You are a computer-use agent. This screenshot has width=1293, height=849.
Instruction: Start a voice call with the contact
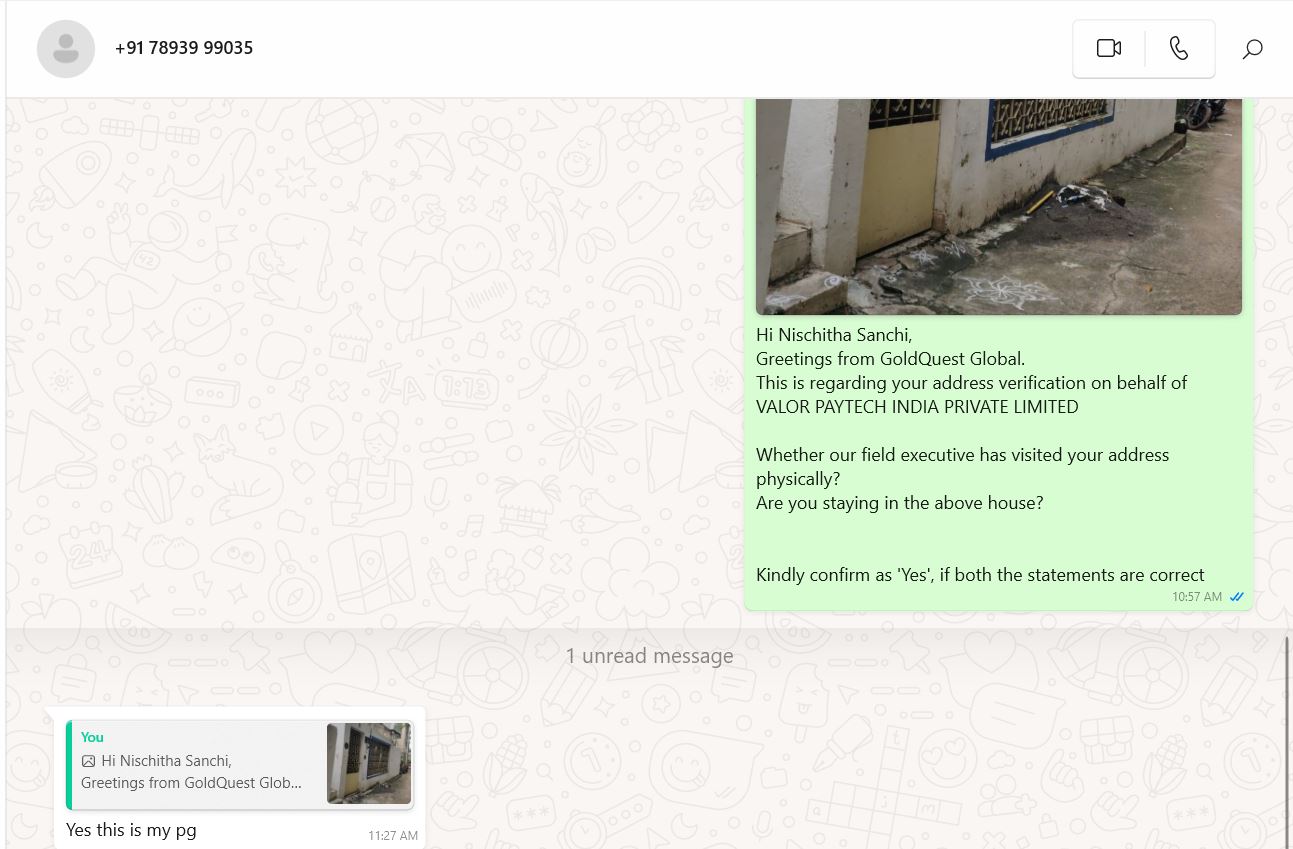(x=1179, y=48)
